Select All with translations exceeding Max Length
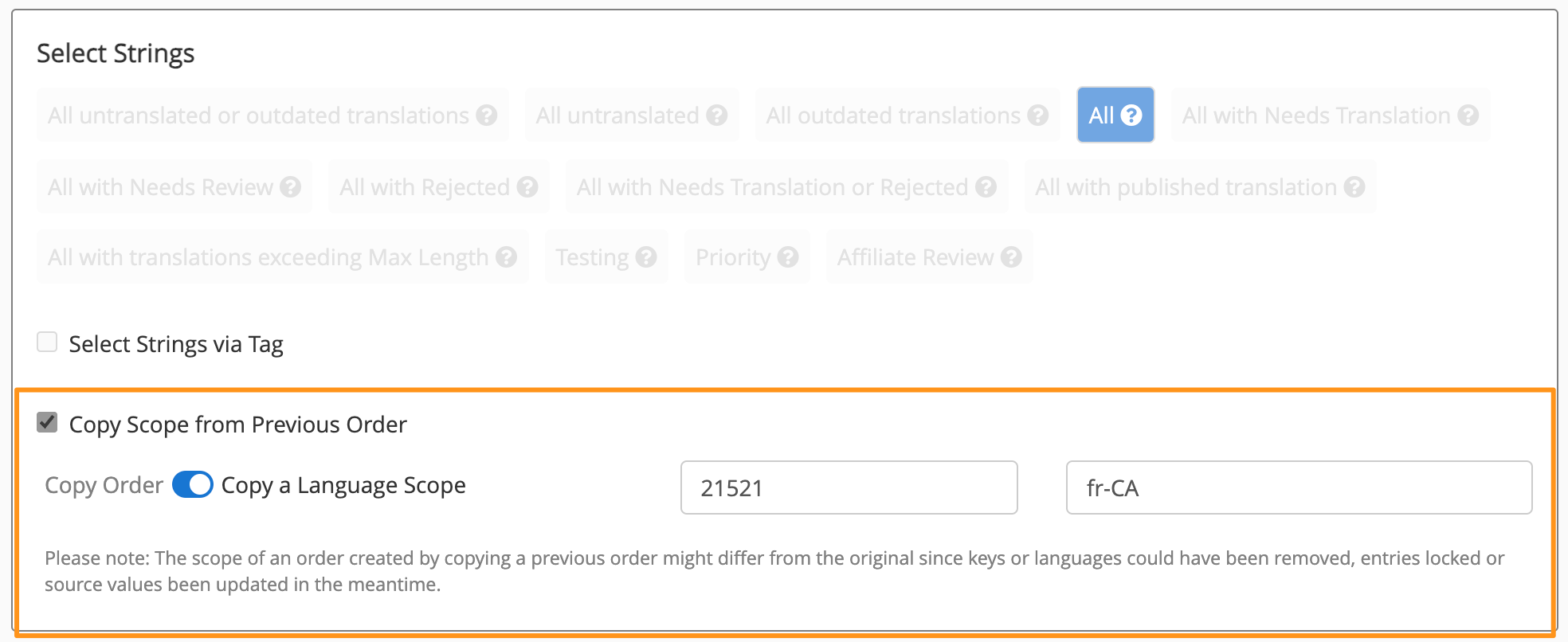Screen dimensions: 1568x642 click(283, 256)
